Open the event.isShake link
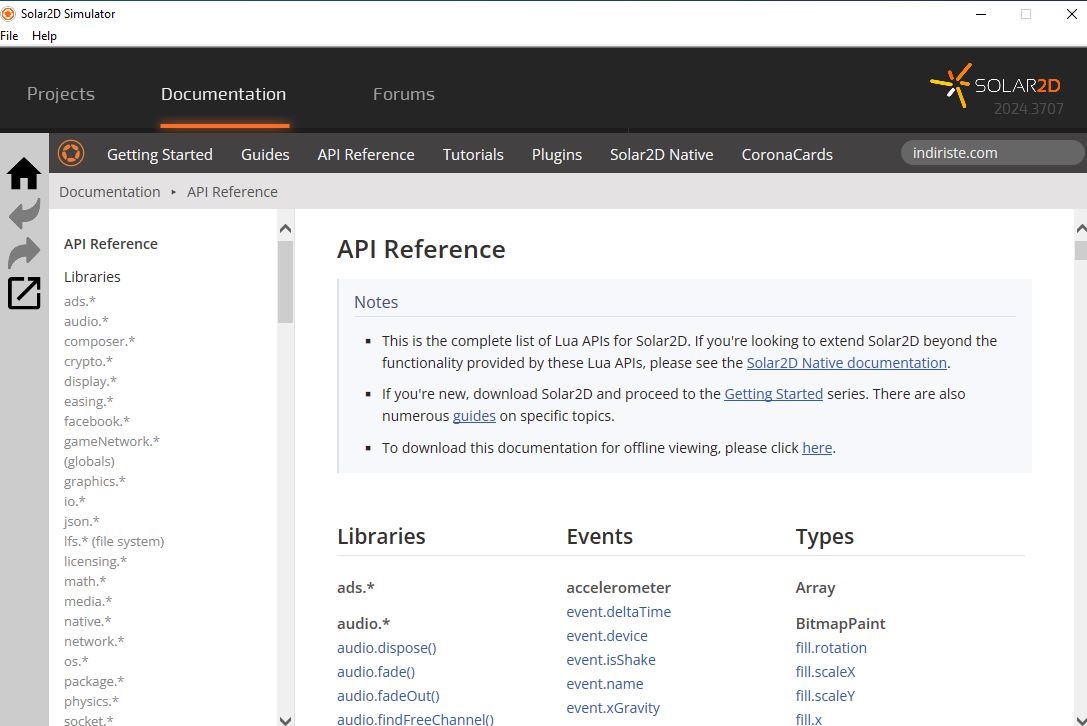Viewport: 1087px width, 726px height. click(611, 659)
